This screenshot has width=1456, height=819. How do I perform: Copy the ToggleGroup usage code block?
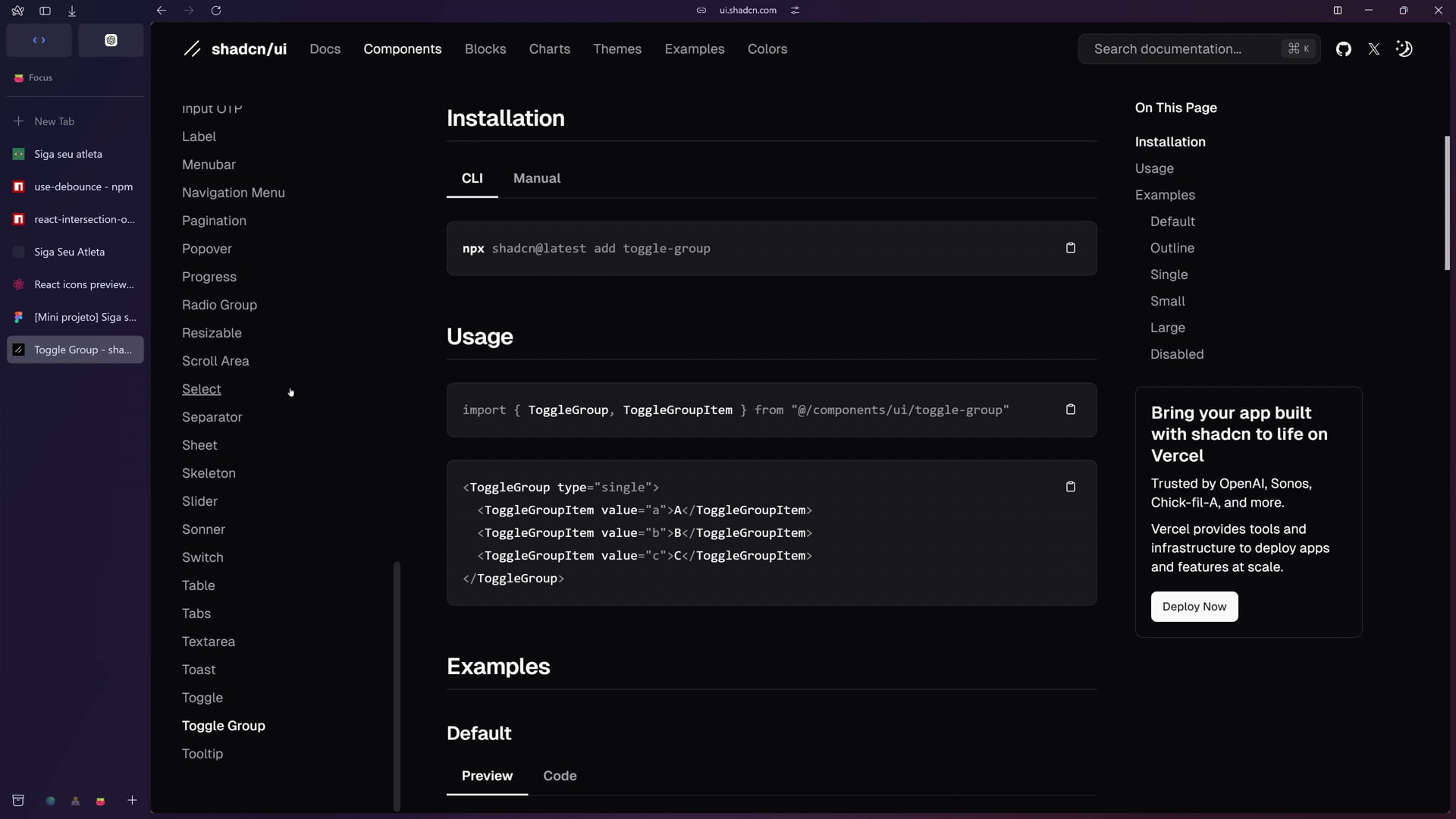coord(1070,487)
